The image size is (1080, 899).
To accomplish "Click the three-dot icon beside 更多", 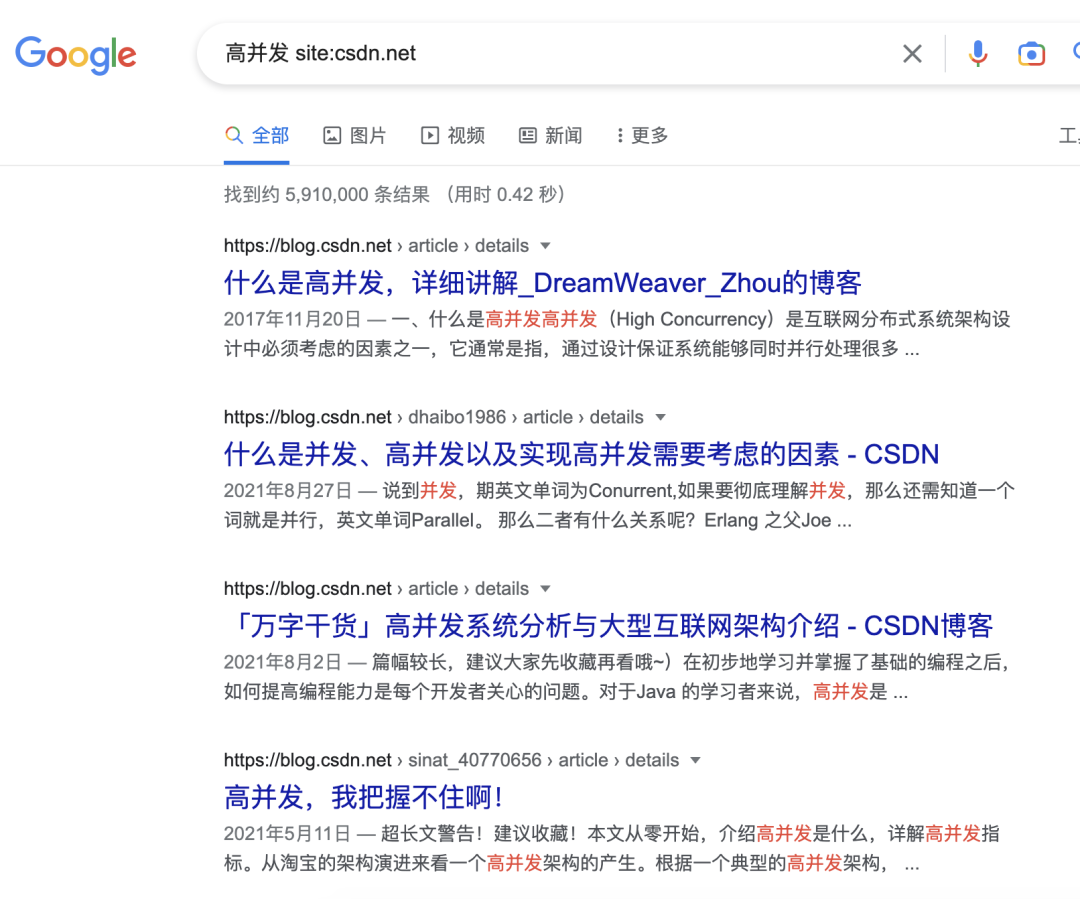I will click(620, 135).
